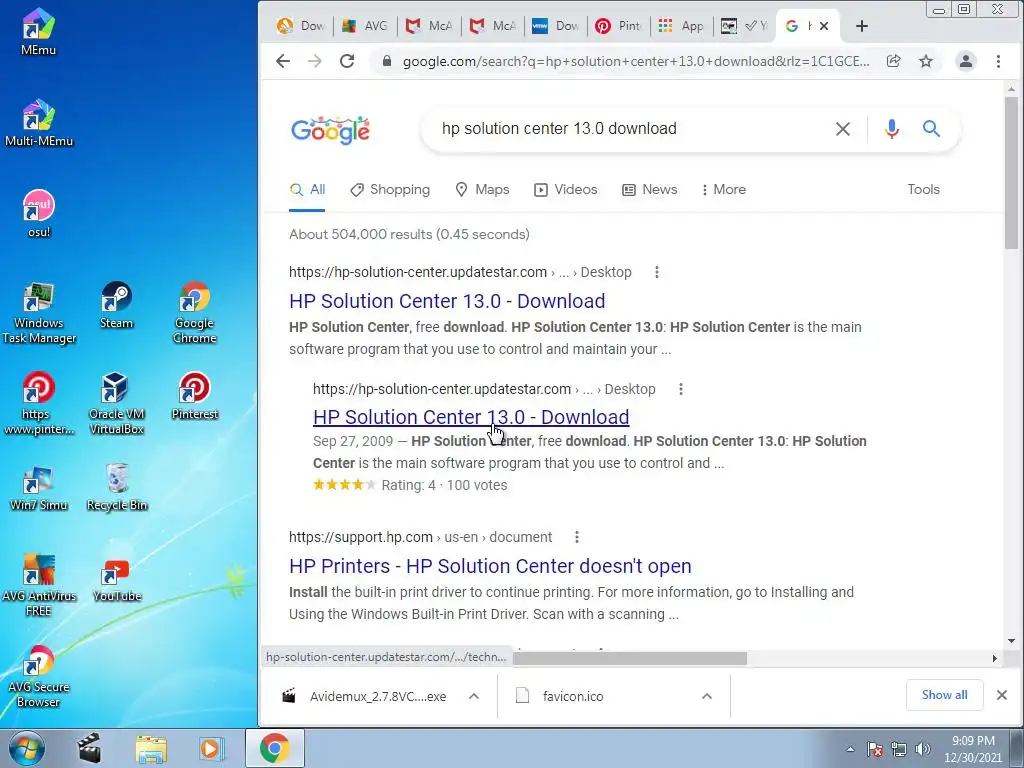Open Windows Explorer from the taskbar
This screenshot has width=1024, height=768.
coord(152,748)
